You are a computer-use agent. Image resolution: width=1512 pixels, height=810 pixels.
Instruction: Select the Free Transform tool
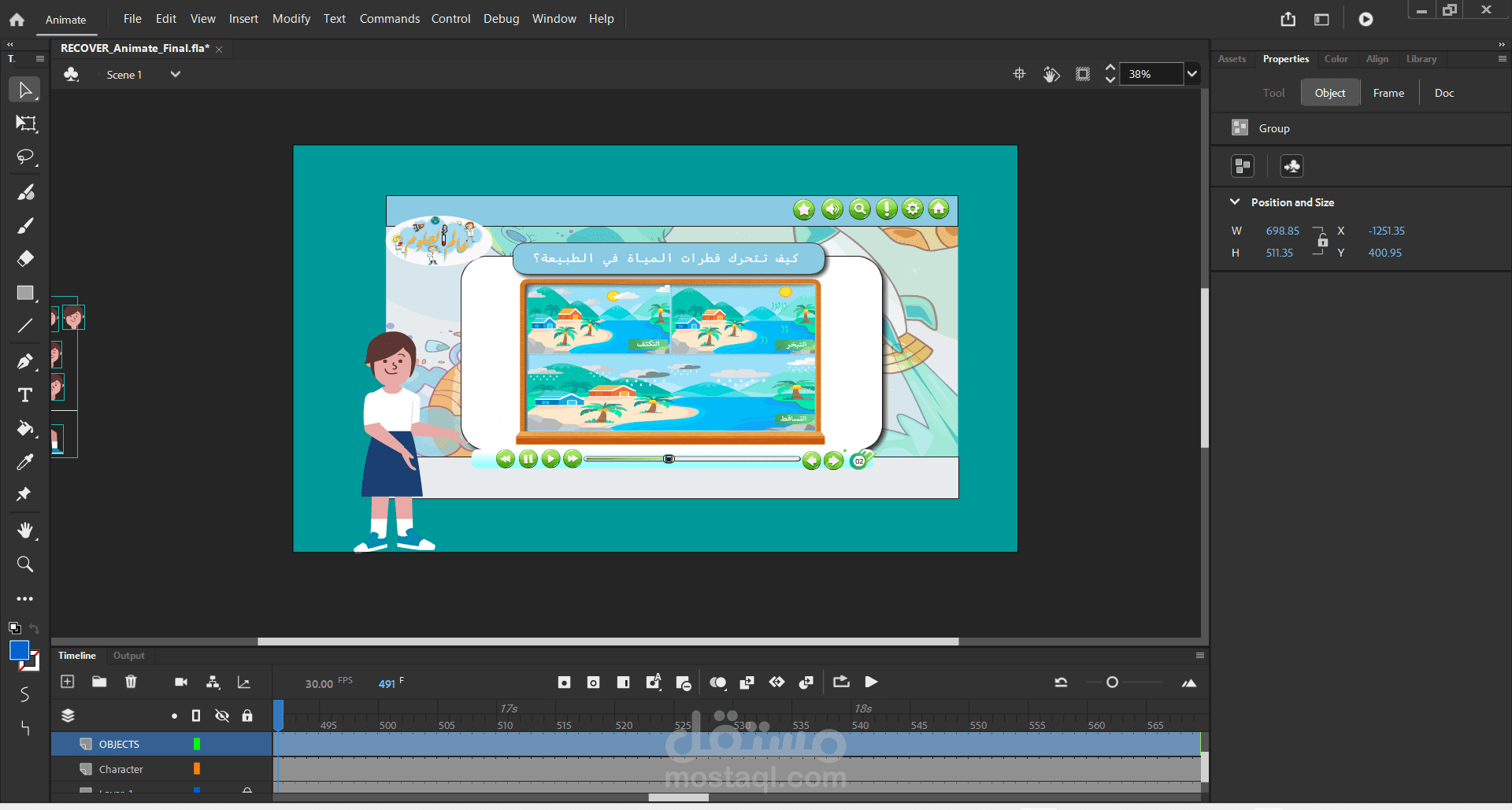[25, 124]
